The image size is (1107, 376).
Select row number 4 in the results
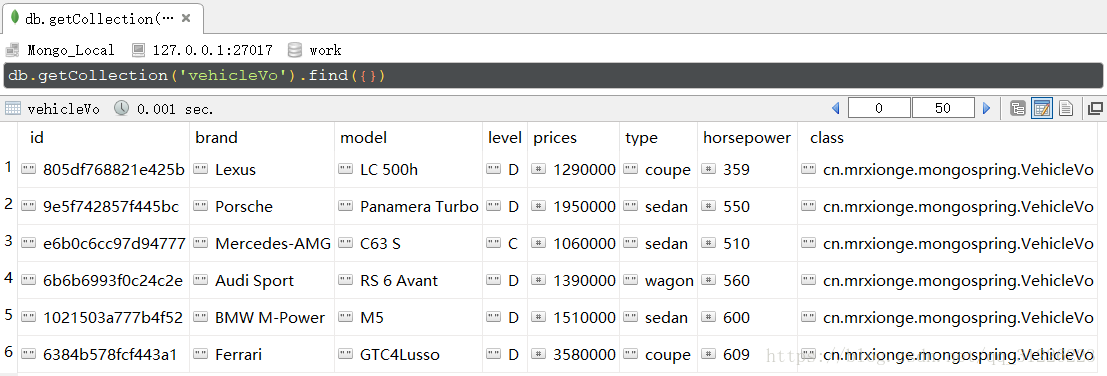coord(8,278)
